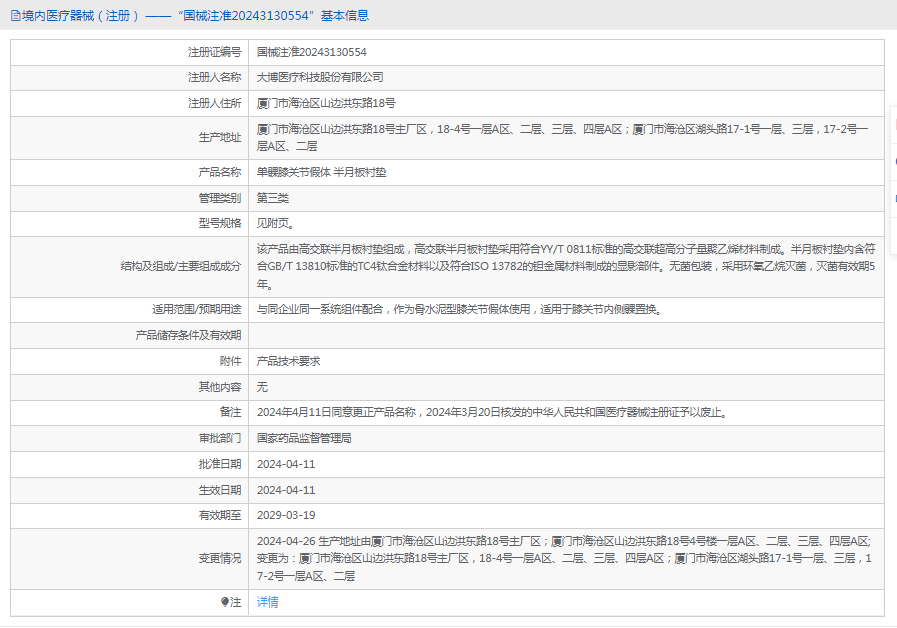Click the address 厦门市海沧区山边洪东路18号

pyautogui.click(x=326, y=103)
